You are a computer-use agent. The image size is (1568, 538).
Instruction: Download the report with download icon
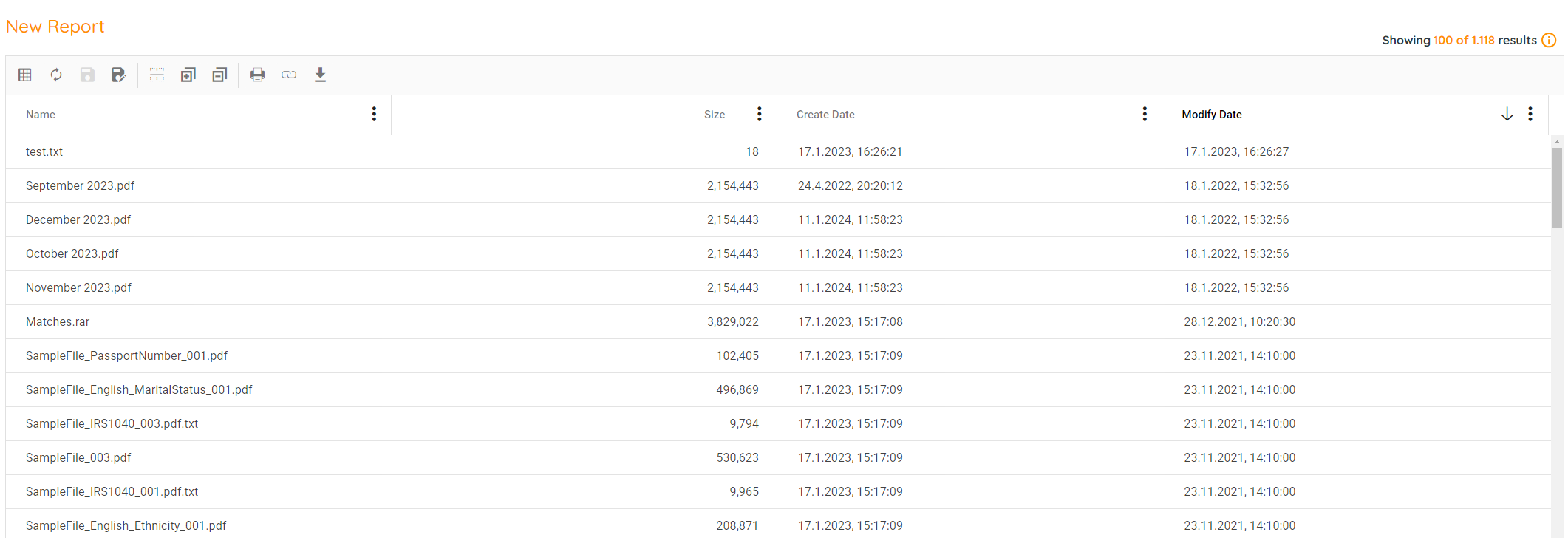(320, 75)
